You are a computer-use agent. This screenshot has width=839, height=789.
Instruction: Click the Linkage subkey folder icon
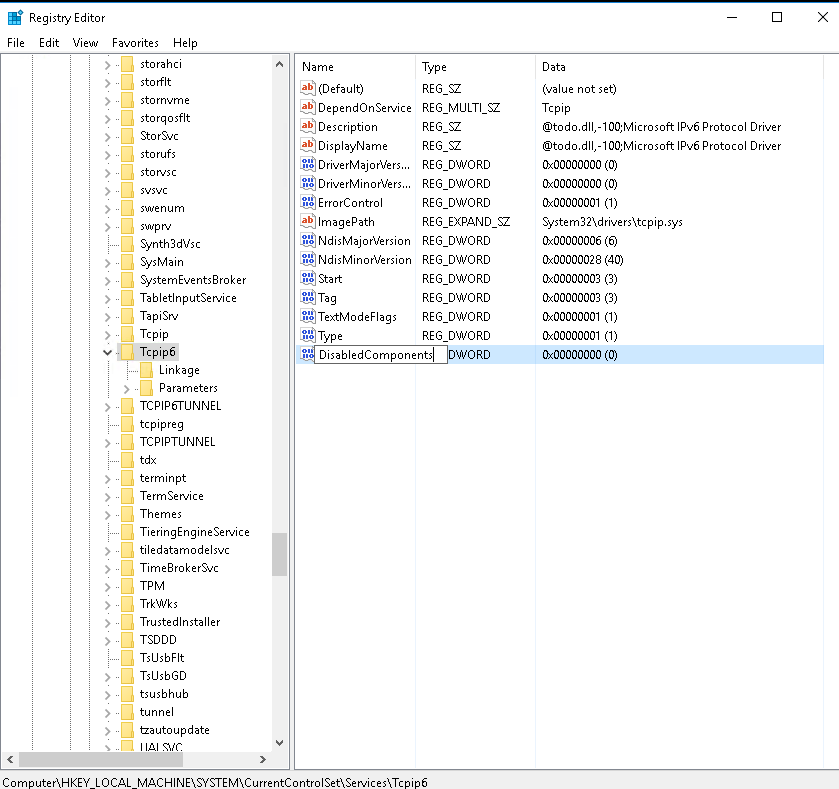tap(146, 370)
